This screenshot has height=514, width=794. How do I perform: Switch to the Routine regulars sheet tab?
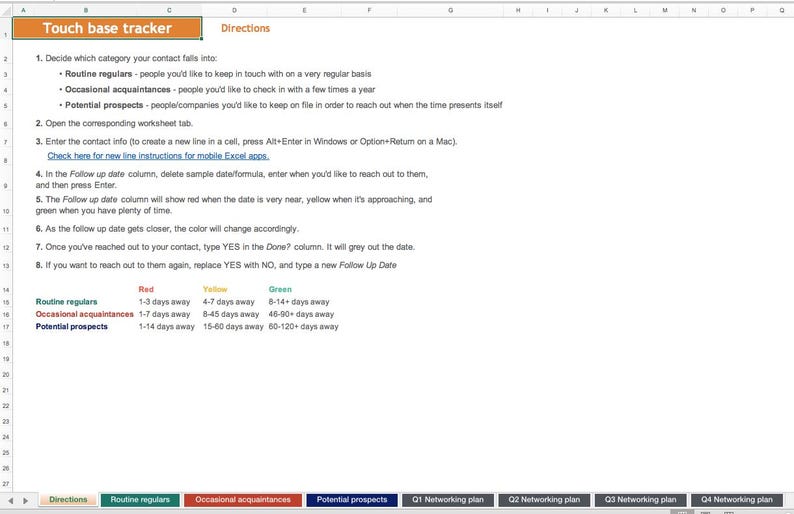140,499
